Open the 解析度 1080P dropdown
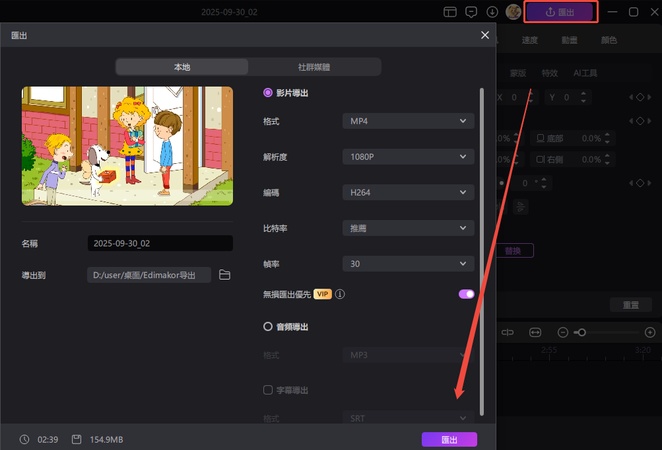 coord(408,157)
